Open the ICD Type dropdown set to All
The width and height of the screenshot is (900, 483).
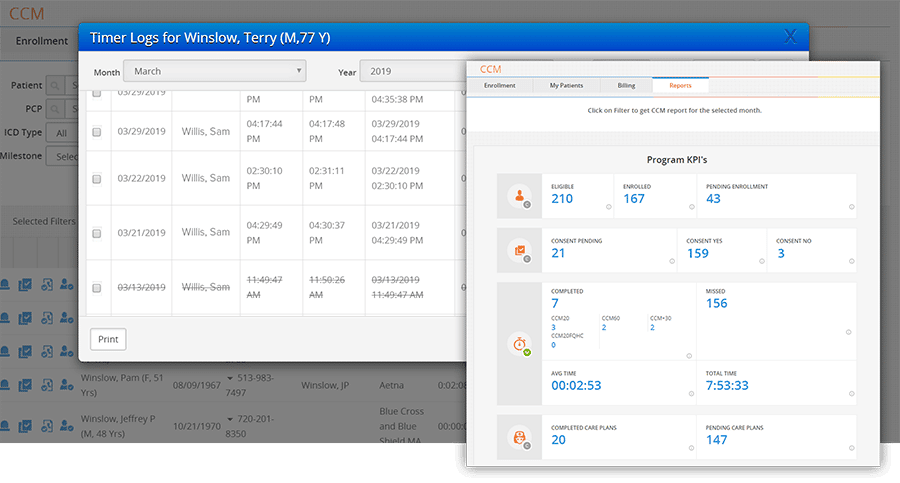click(x=62, y=133)
